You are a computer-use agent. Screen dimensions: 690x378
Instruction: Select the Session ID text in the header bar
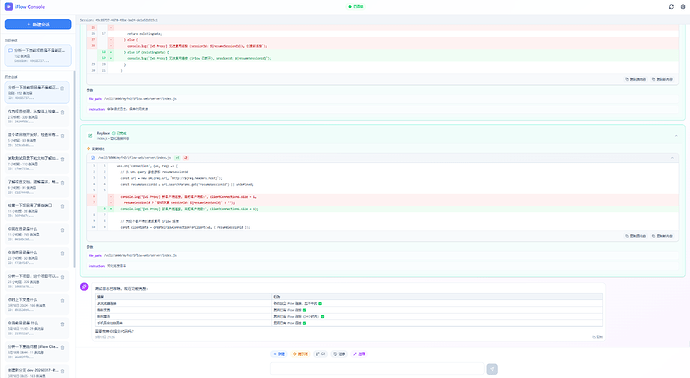118,20
